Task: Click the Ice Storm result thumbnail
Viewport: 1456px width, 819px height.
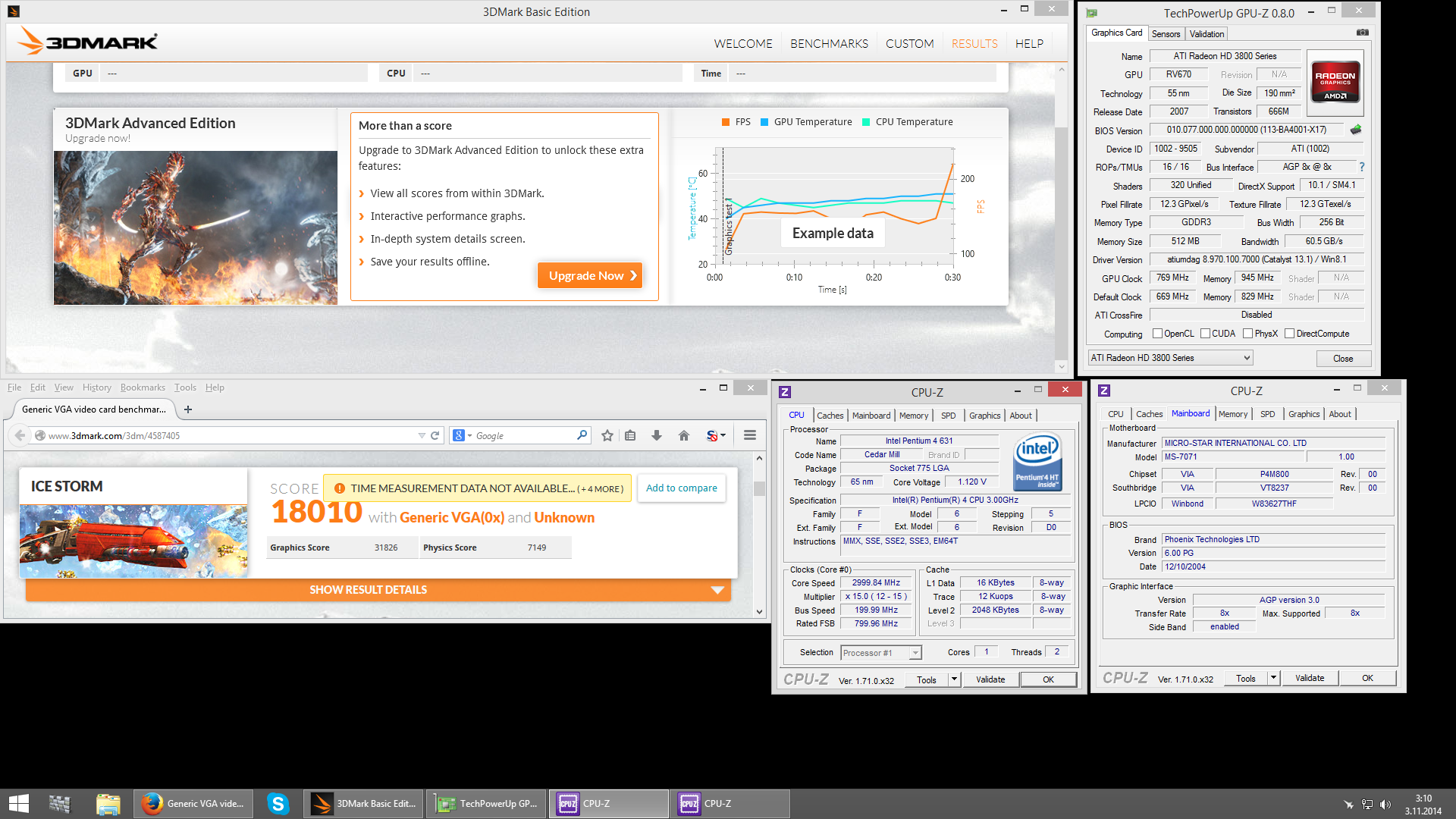Action: point(133,541)
